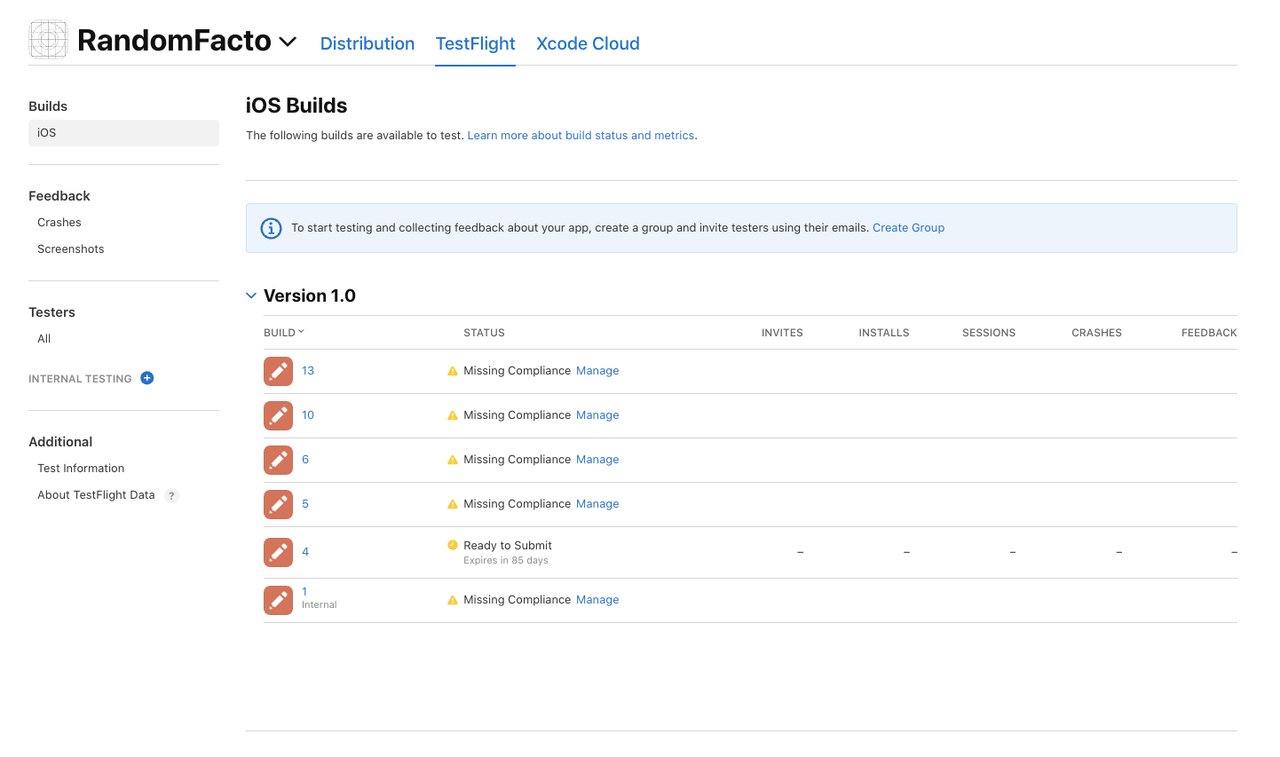This screenshot has width=1280, height=757.
Task: Click the app icon for build 1
Action: [278, 600]
